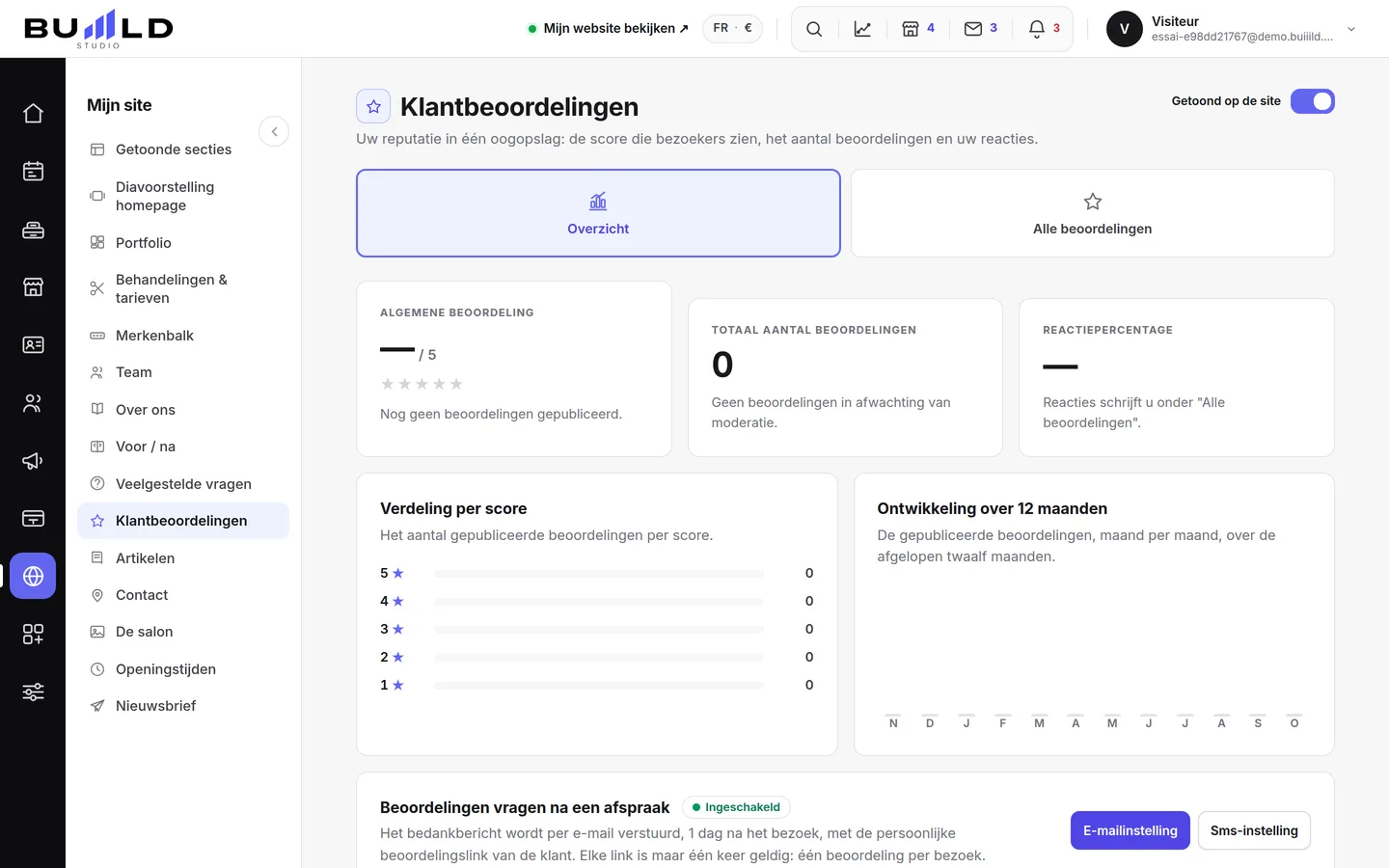Open Openingstijden in the sidebar
Image resolution: width=1389 pixels, height=868 pixels.
[x=183, y=669]
